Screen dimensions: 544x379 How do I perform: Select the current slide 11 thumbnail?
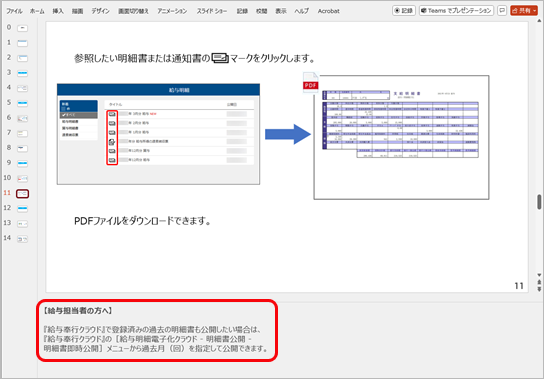[23, 193]
